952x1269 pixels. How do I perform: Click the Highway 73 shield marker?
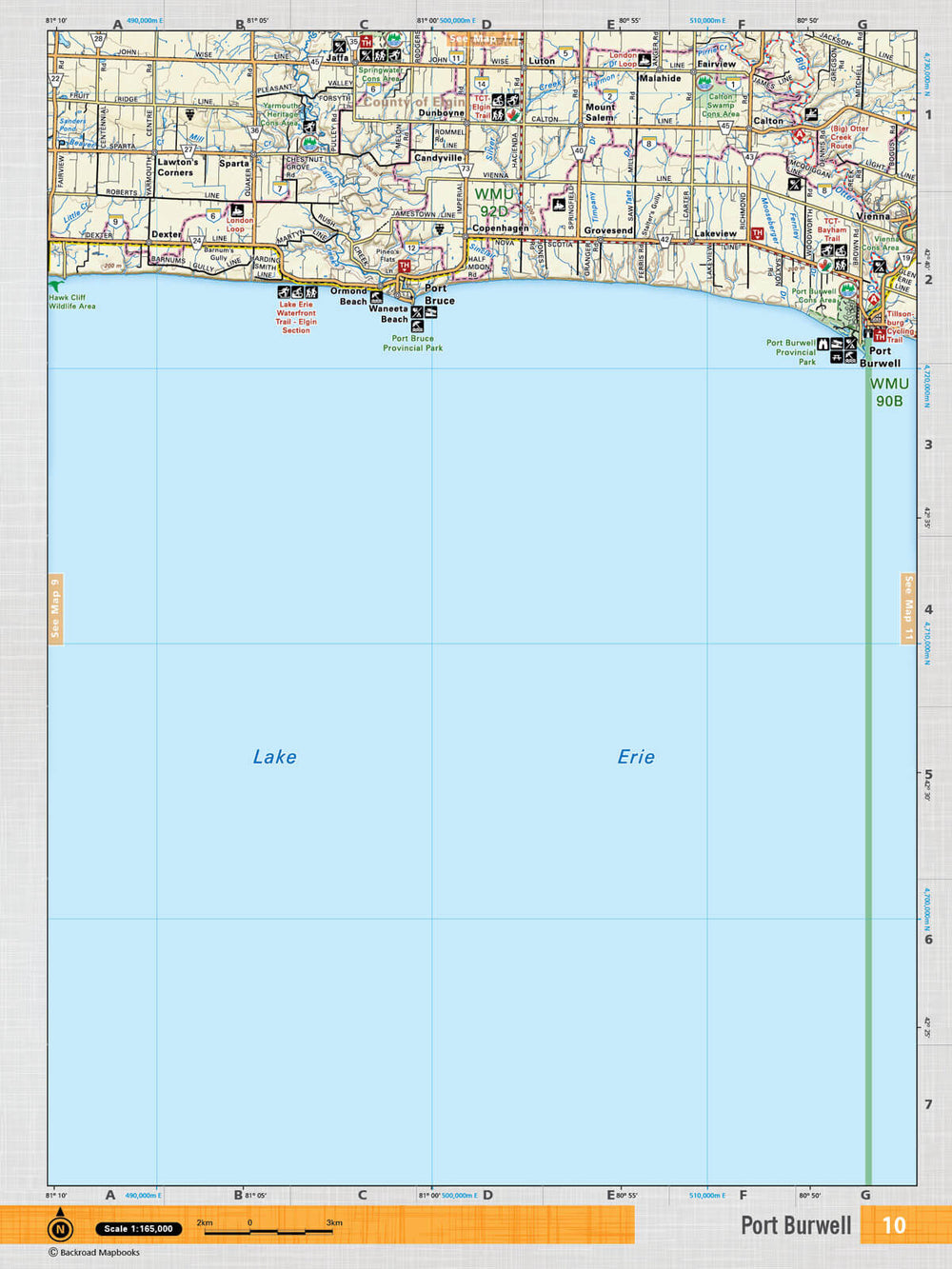tap(466, 169)
